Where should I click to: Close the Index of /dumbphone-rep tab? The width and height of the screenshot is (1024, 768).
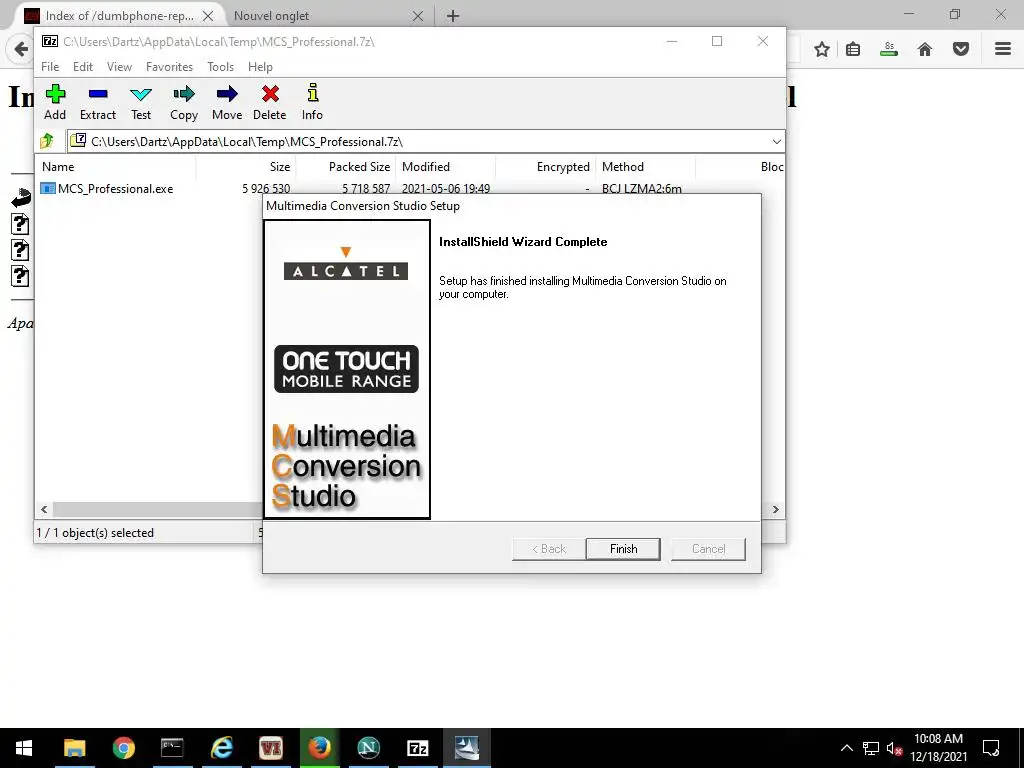pos(208,16)
